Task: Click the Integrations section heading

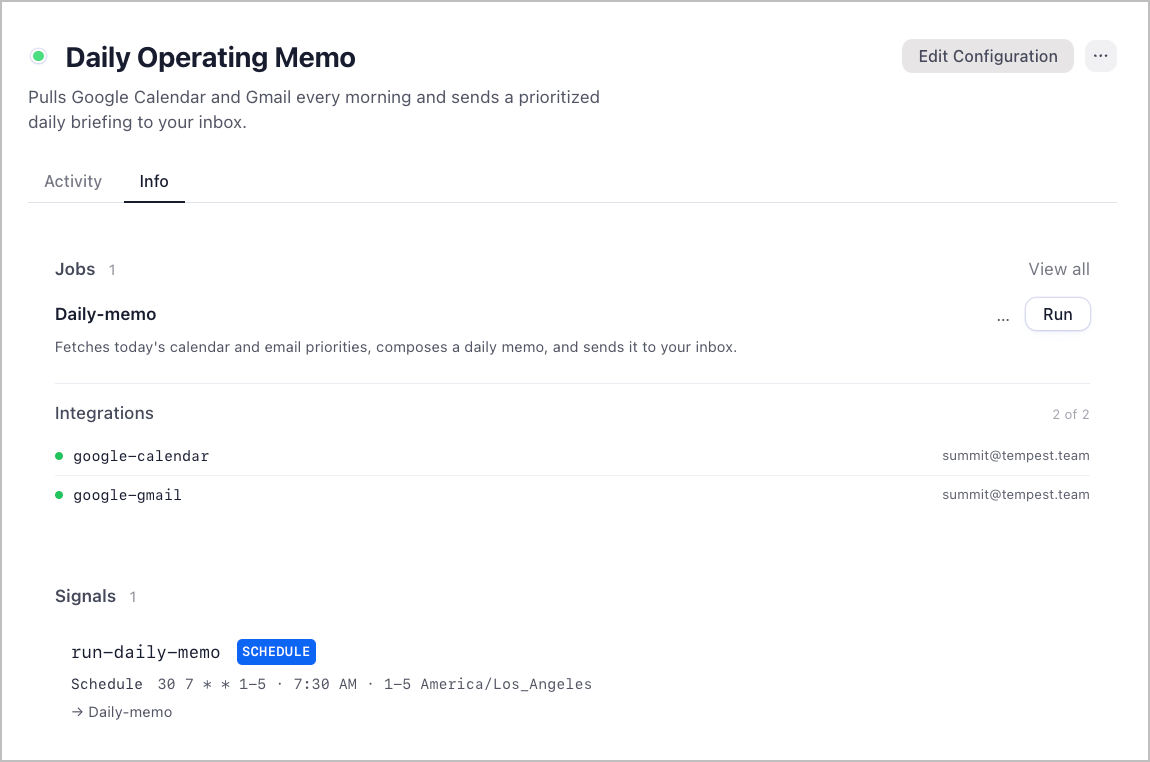Action: pos(104,413)
